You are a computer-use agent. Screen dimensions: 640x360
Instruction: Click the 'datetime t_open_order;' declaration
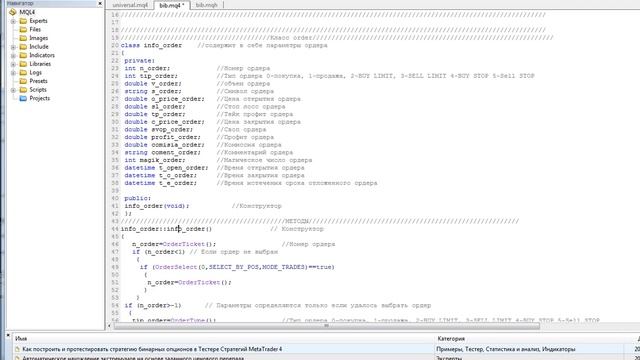click(x=167, y=168)
